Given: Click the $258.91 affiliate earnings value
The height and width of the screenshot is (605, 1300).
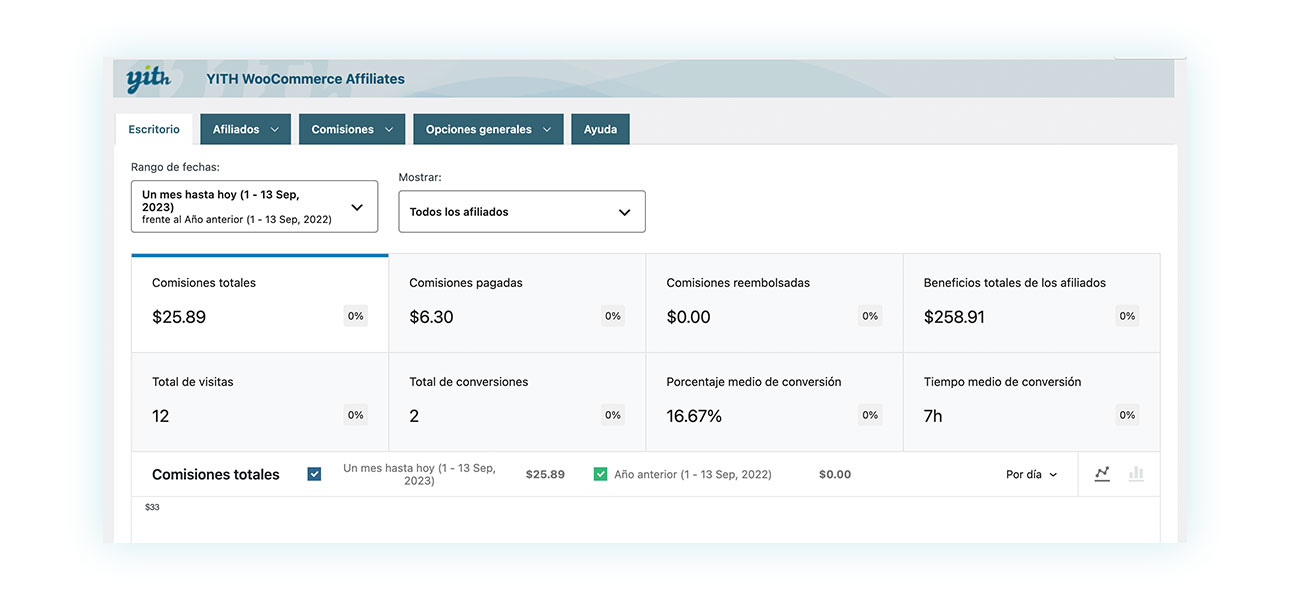Looking at the screenshot, I should tap(954, 317).
